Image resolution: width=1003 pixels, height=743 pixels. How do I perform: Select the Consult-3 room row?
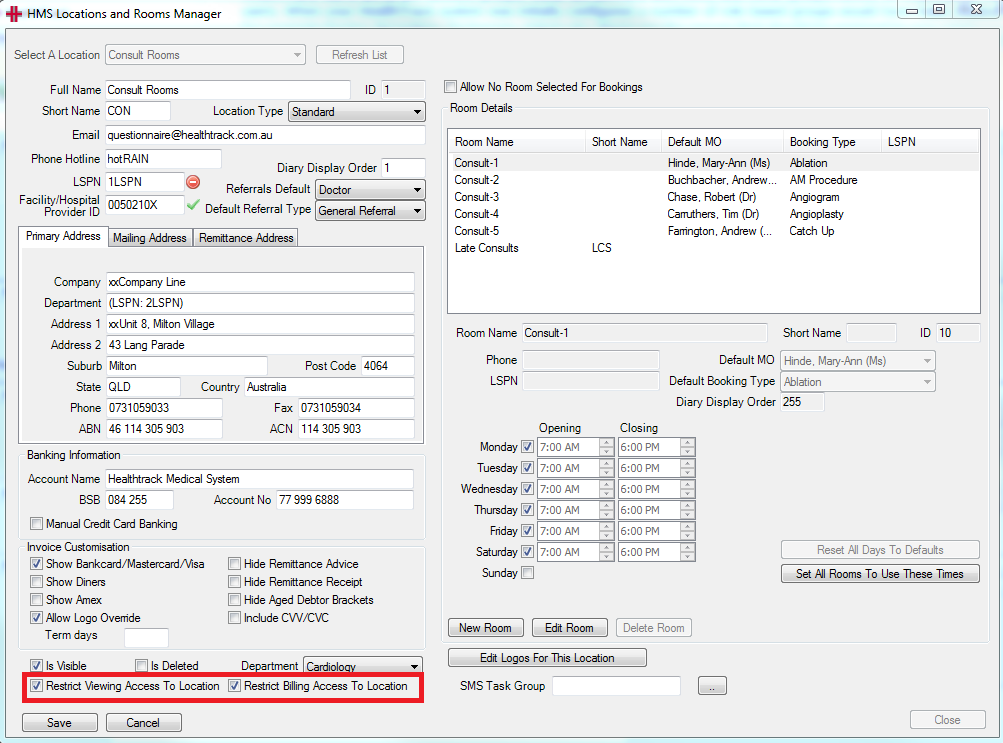(x=713, y=197)
